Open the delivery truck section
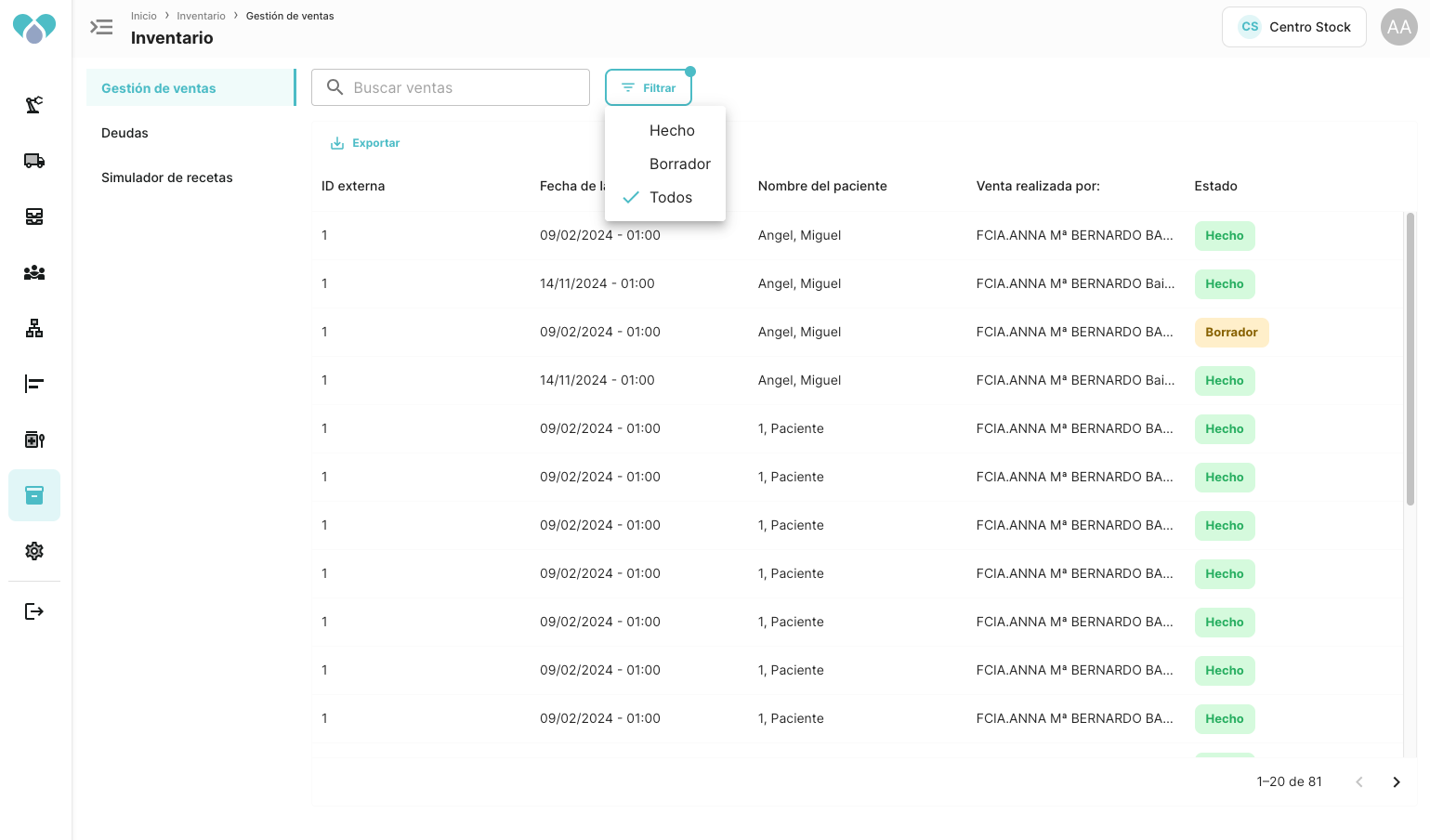This screenshot has width=1430, height=840. point(34,161)
